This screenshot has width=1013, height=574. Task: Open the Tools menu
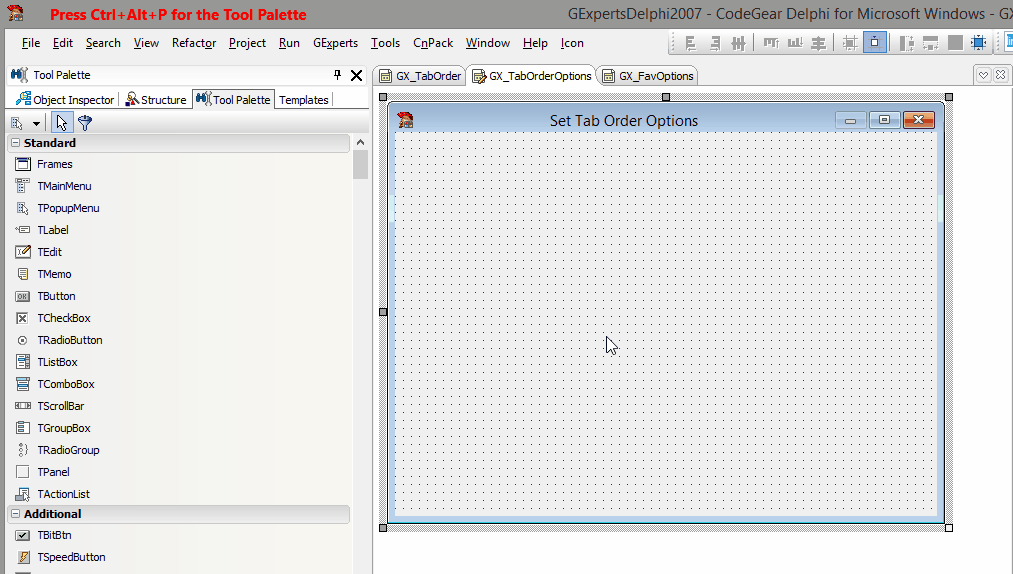click(x=385, y=43)
